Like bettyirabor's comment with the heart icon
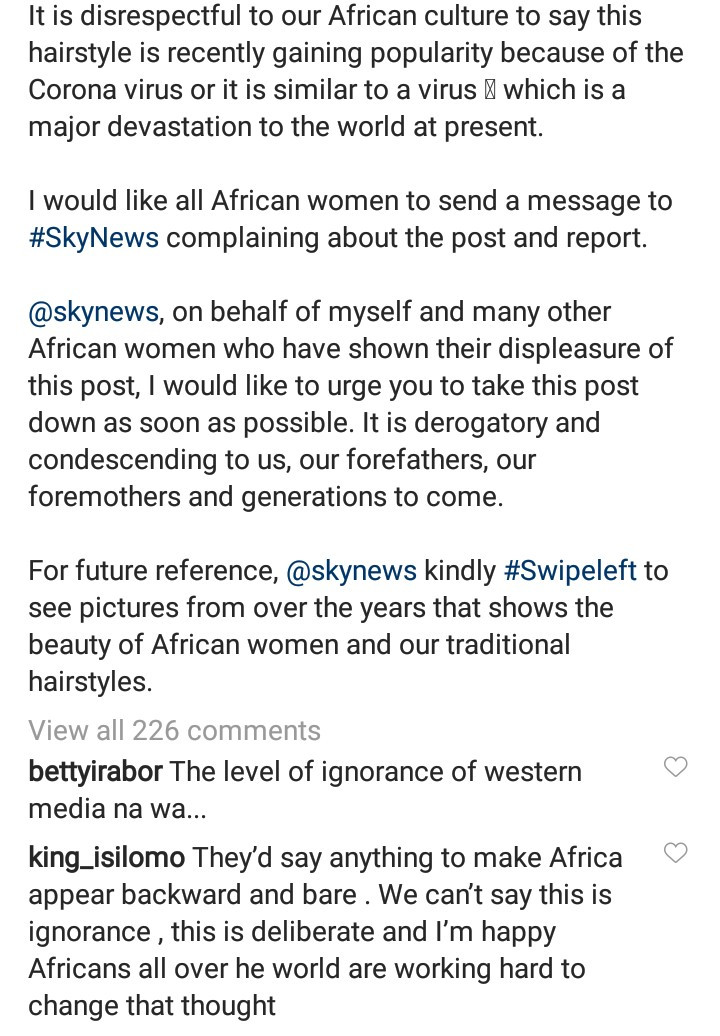The width and height of the screenshot is (720, 1036). tap(675, 767)
